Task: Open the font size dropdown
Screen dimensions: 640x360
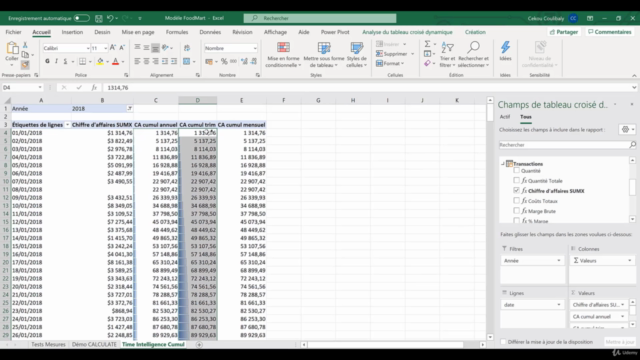Action: click(x=105, y=48)
